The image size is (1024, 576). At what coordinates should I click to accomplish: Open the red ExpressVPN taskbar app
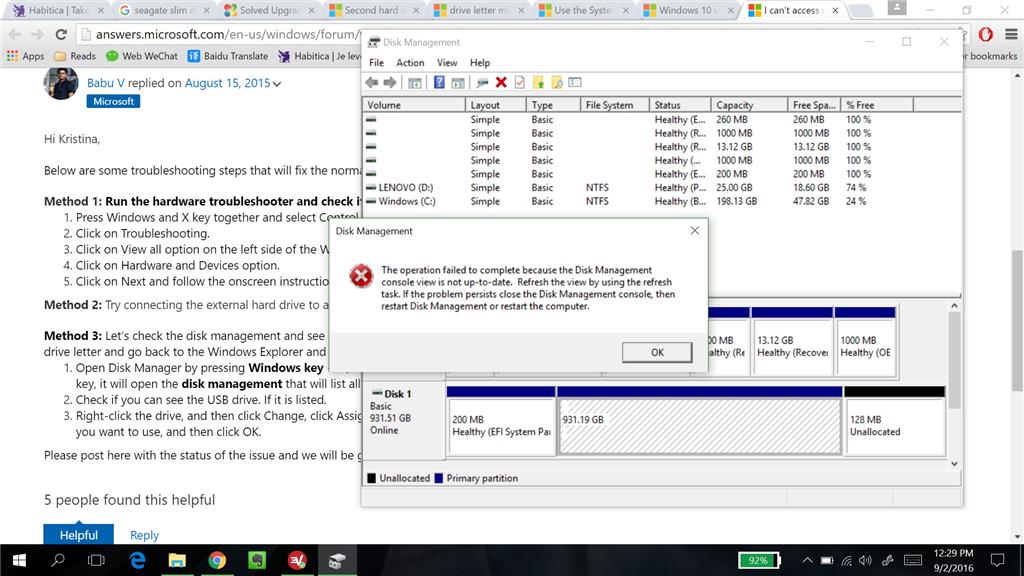point(297,560)
